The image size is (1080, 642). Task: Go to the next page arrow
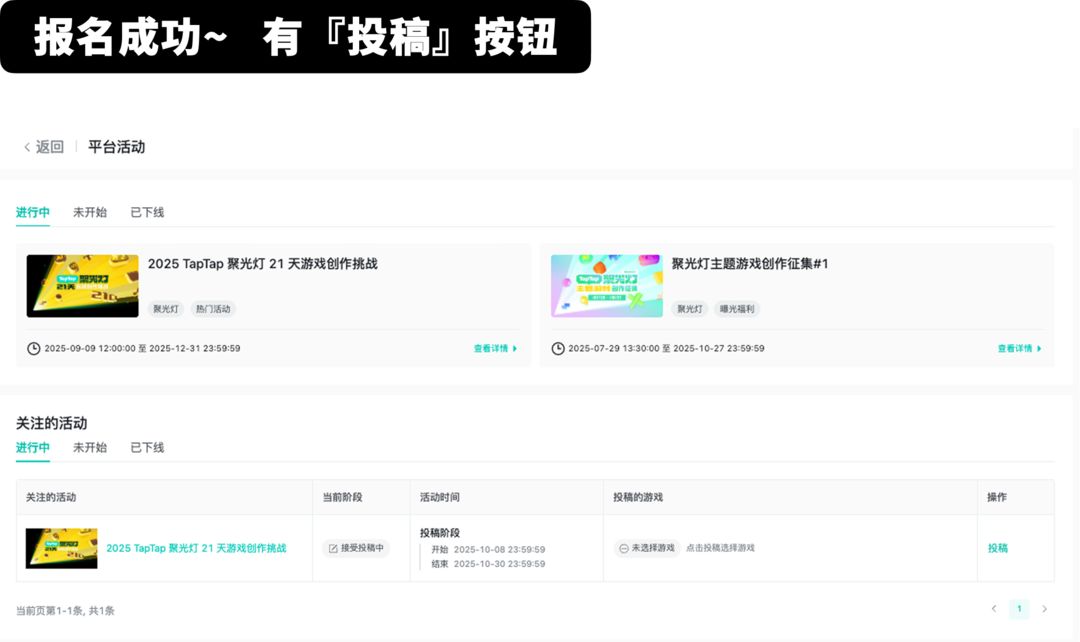[1044, 609]
